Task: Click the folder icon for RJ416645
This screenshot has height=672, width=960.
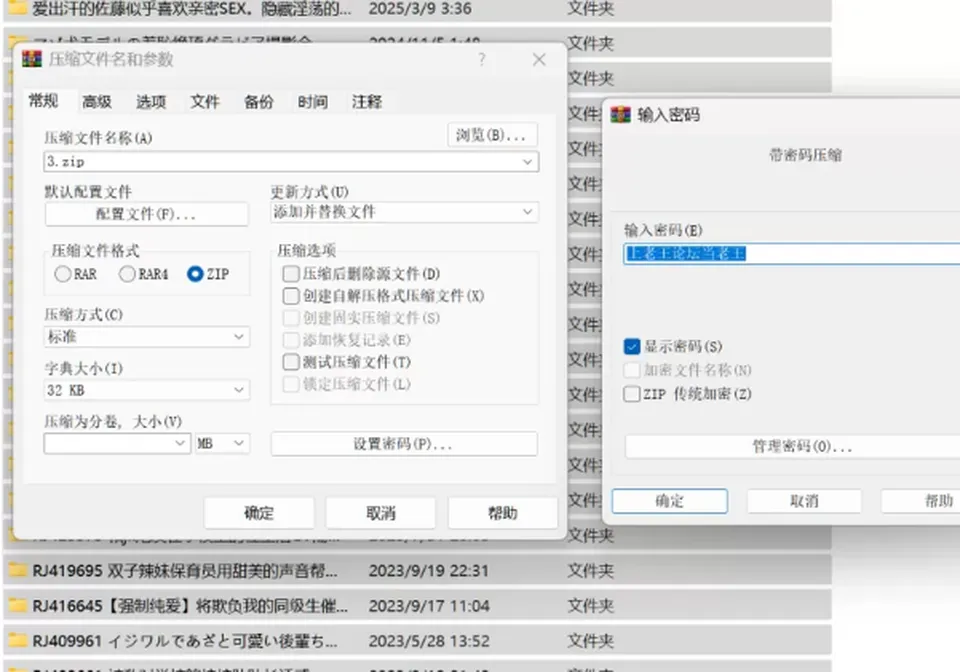Action: click(18, 605)
